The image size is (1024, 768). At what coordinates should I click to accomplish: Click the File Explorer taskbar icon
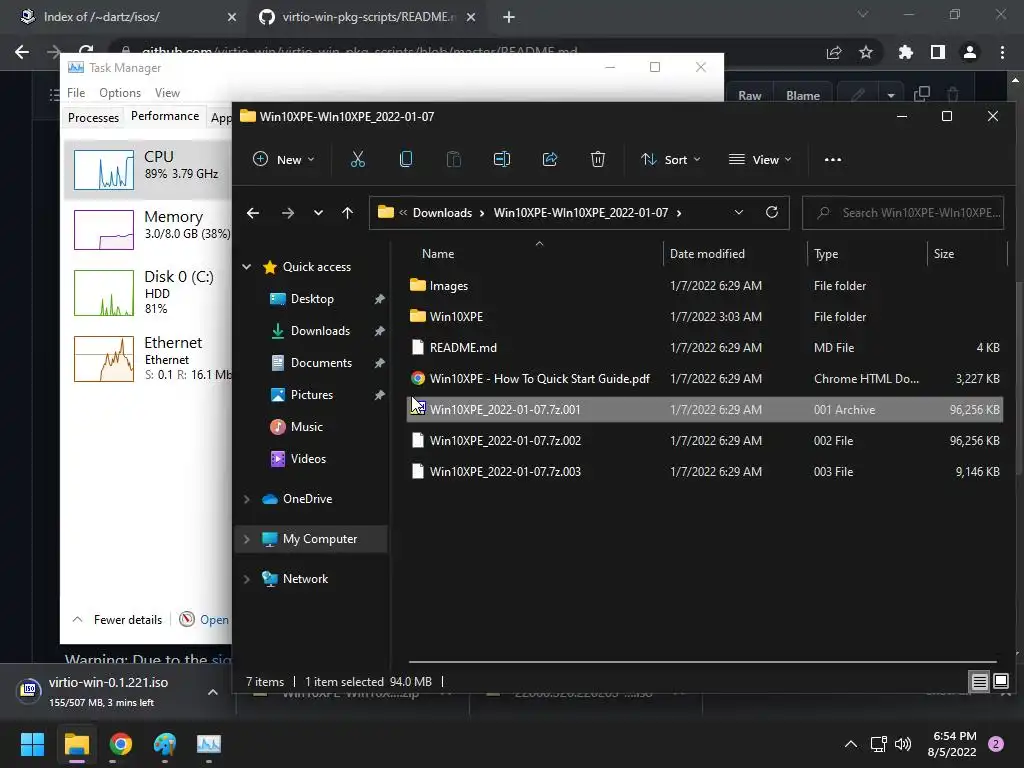76,744
